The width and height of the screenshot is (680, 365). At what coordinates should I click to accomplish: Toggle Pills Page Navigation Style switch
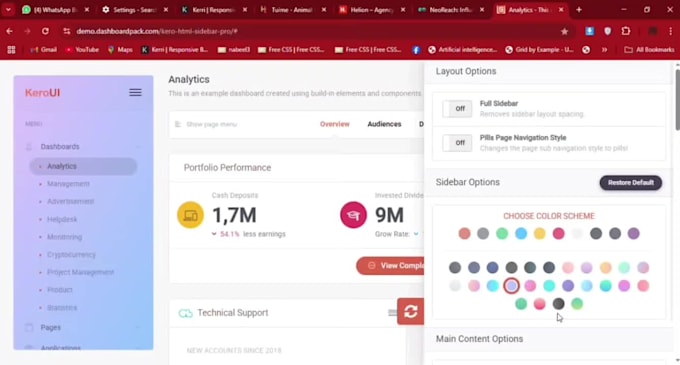(x=457, y=143)
